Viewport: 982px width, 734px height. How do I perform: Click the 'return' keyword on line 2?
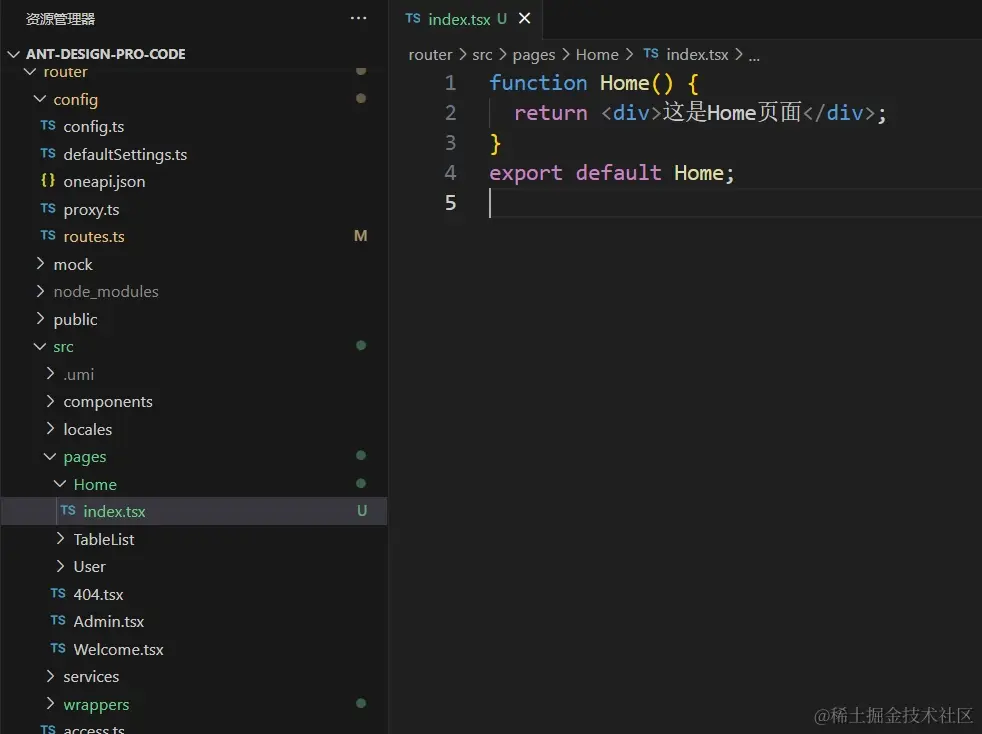click(x=550, y=113)
